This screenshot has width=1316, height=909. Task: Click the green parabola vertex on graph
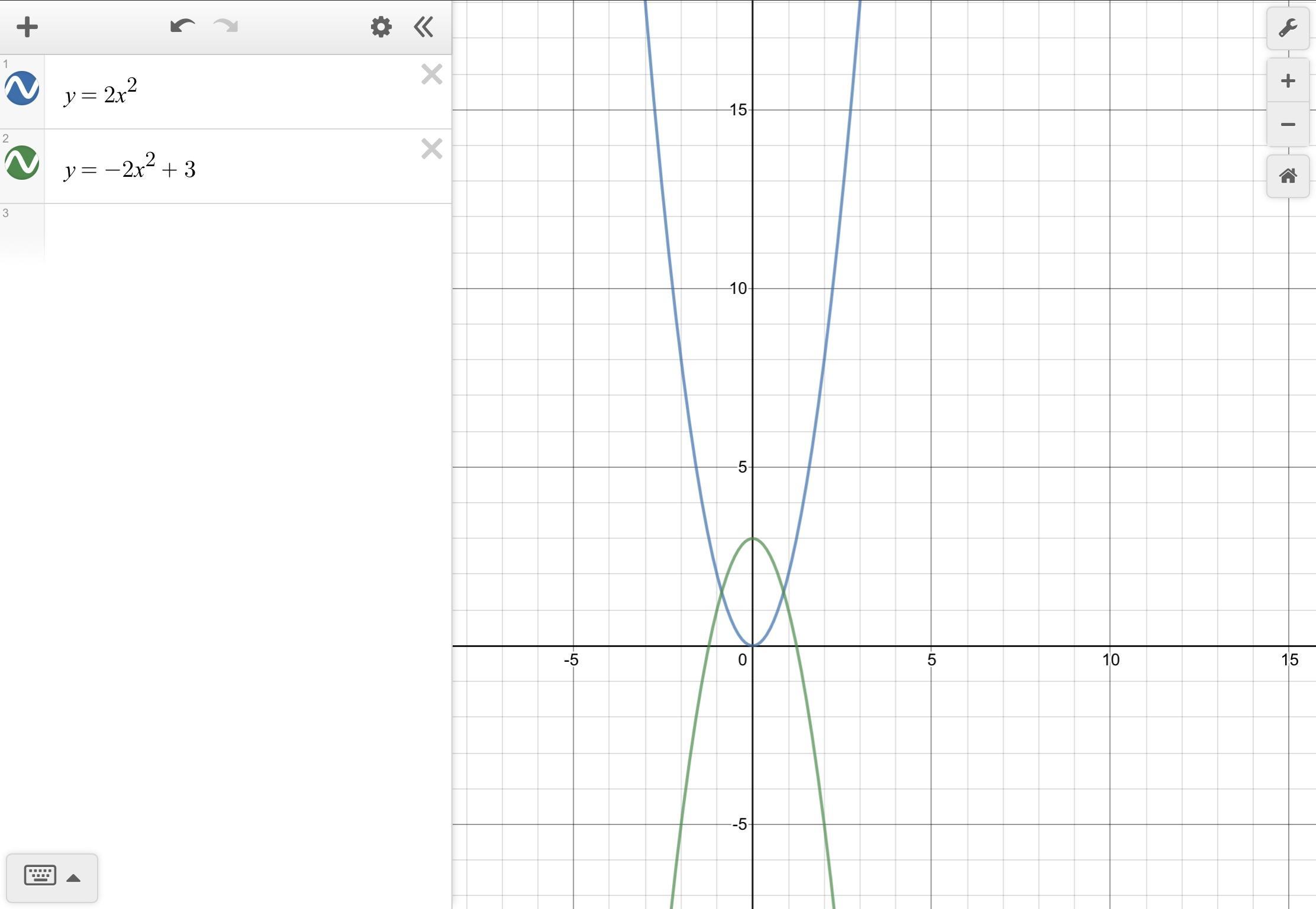[x=753, y=538]
